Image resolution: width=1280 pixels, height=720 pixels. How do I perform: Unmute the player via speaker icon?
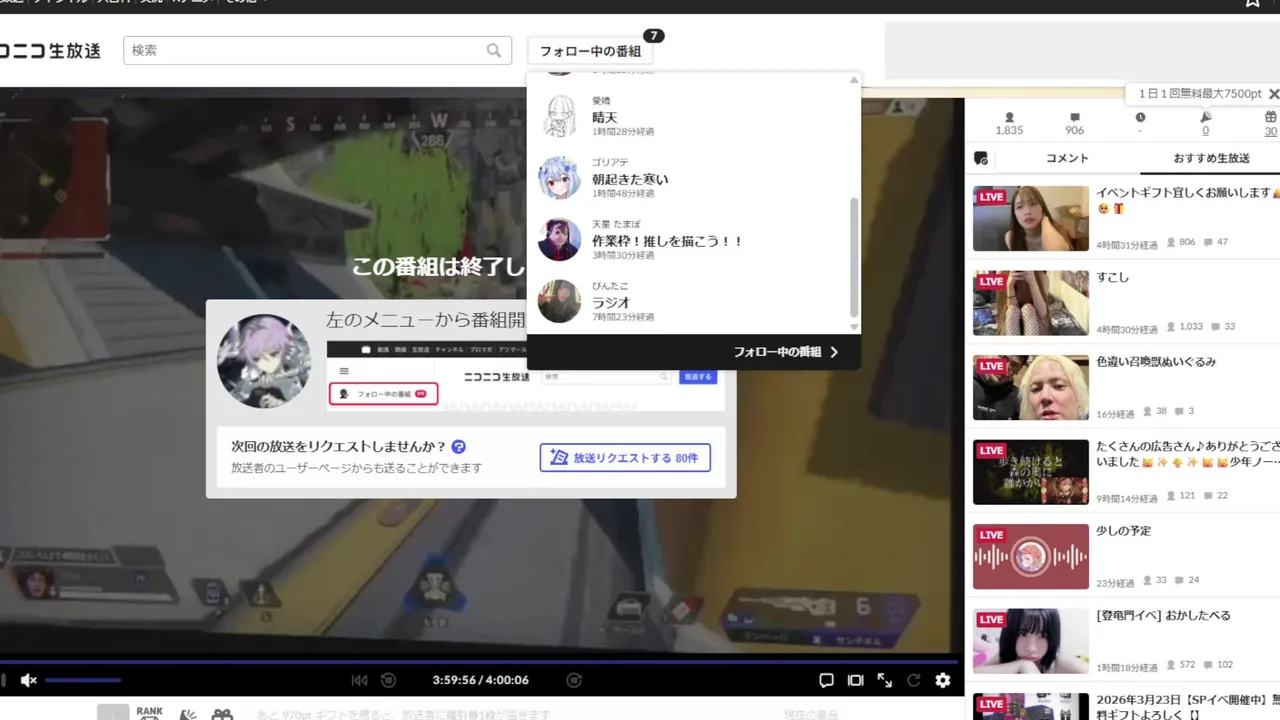pos(29,680)
